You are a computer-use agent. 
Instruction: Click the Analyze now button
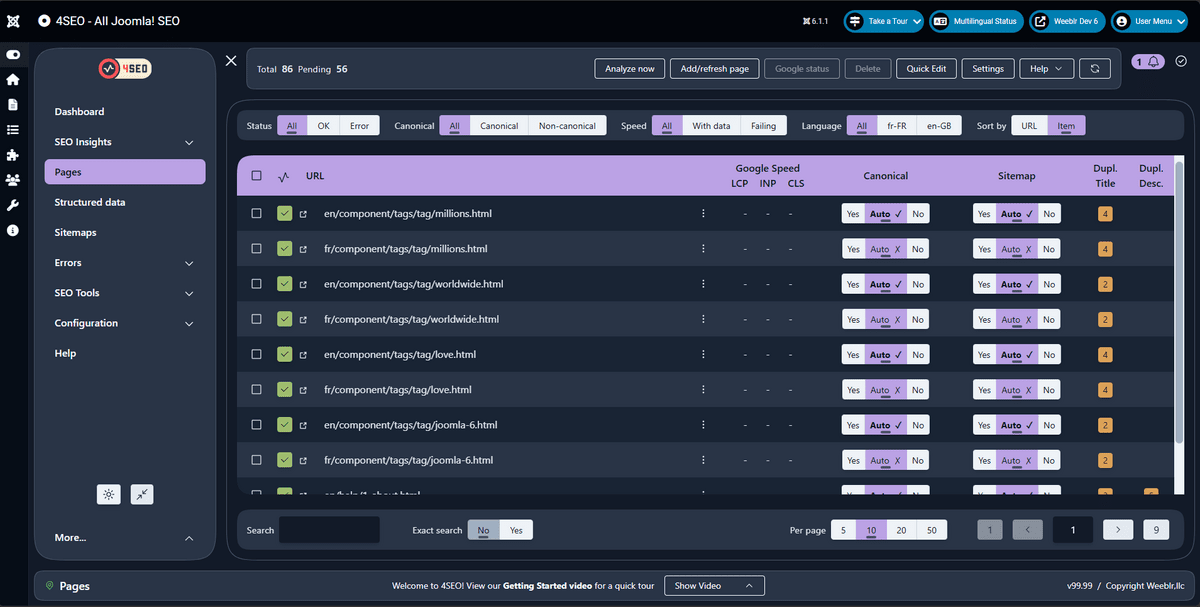630,68
